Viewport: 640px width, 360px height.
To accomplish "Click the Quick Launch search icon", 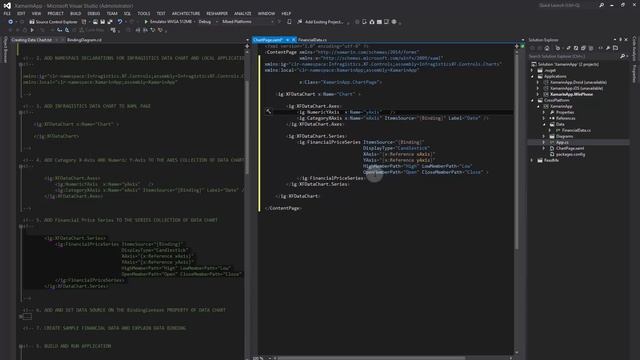I will (x=601, y=5).
